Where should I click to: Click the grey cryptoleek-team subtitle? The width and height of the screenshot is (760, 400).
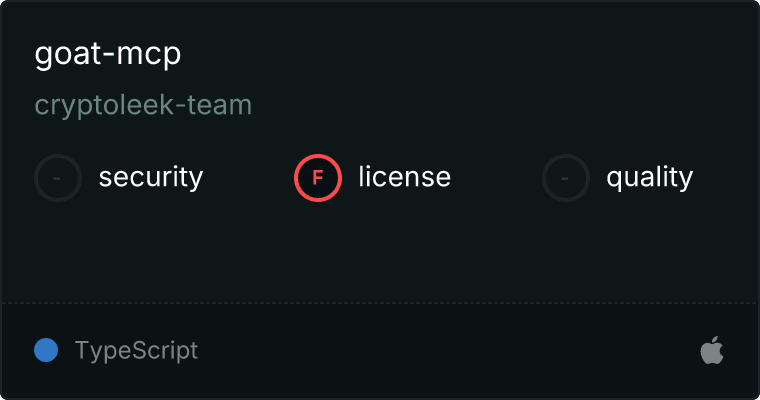click(143, 105)
